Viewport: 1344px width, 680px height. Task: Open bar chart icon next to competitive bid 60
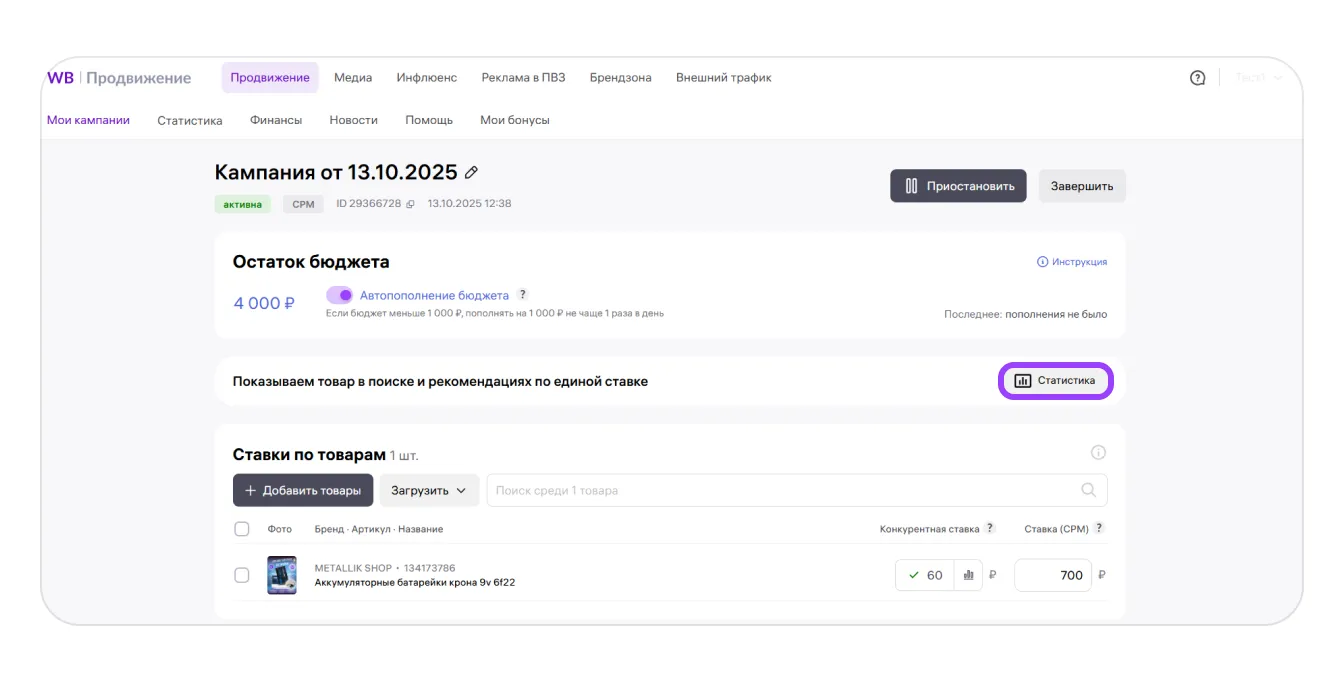(968, 575)
